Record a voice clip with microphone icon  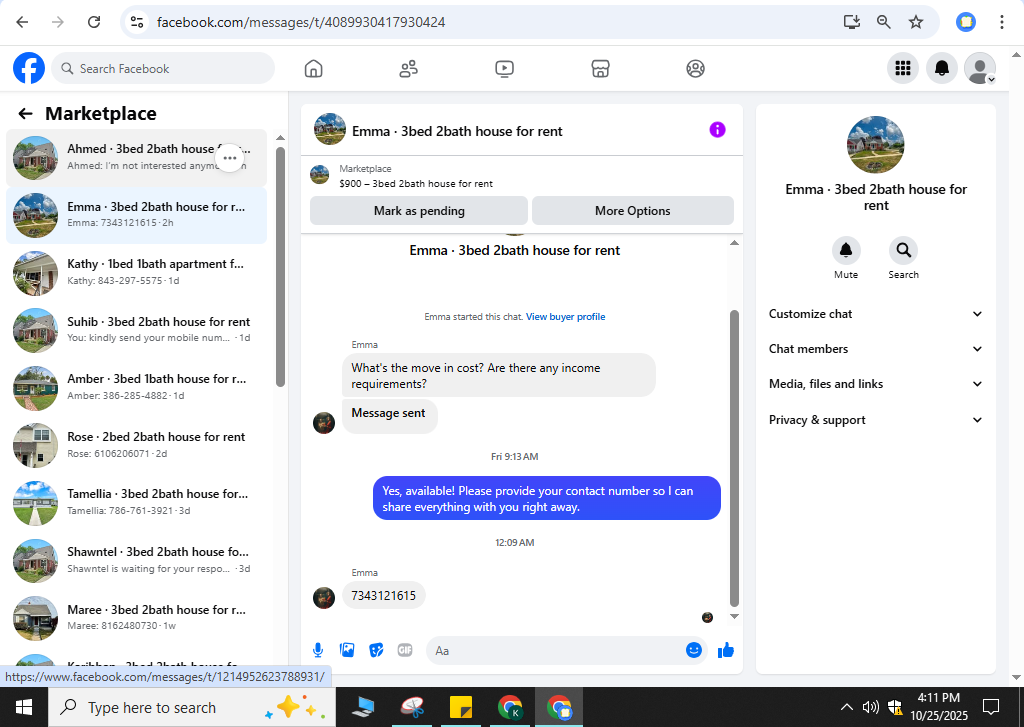(318, 650)
